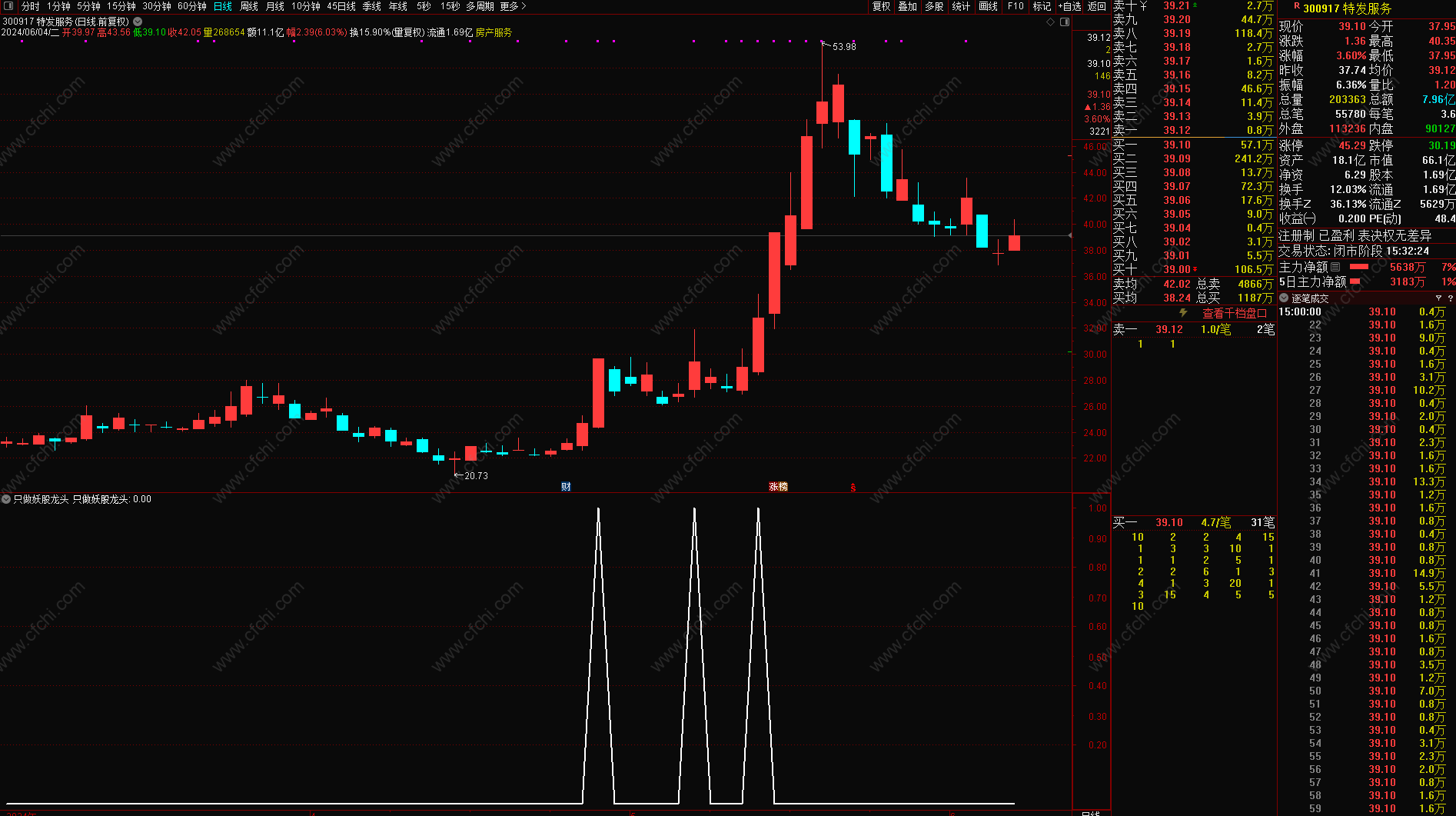
Task: Click the 财 marker on the chart axis
Action: click(x=566, y=487)
